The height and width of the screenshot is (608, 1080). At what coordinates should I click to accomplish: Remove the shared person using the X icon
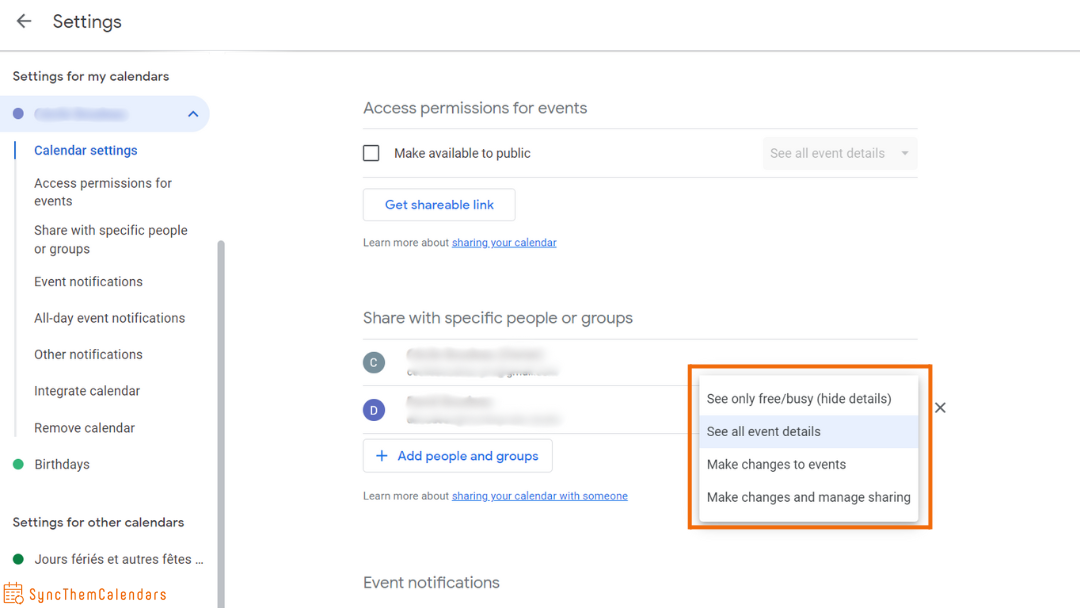pyautogui.click(x=940, y=407)
